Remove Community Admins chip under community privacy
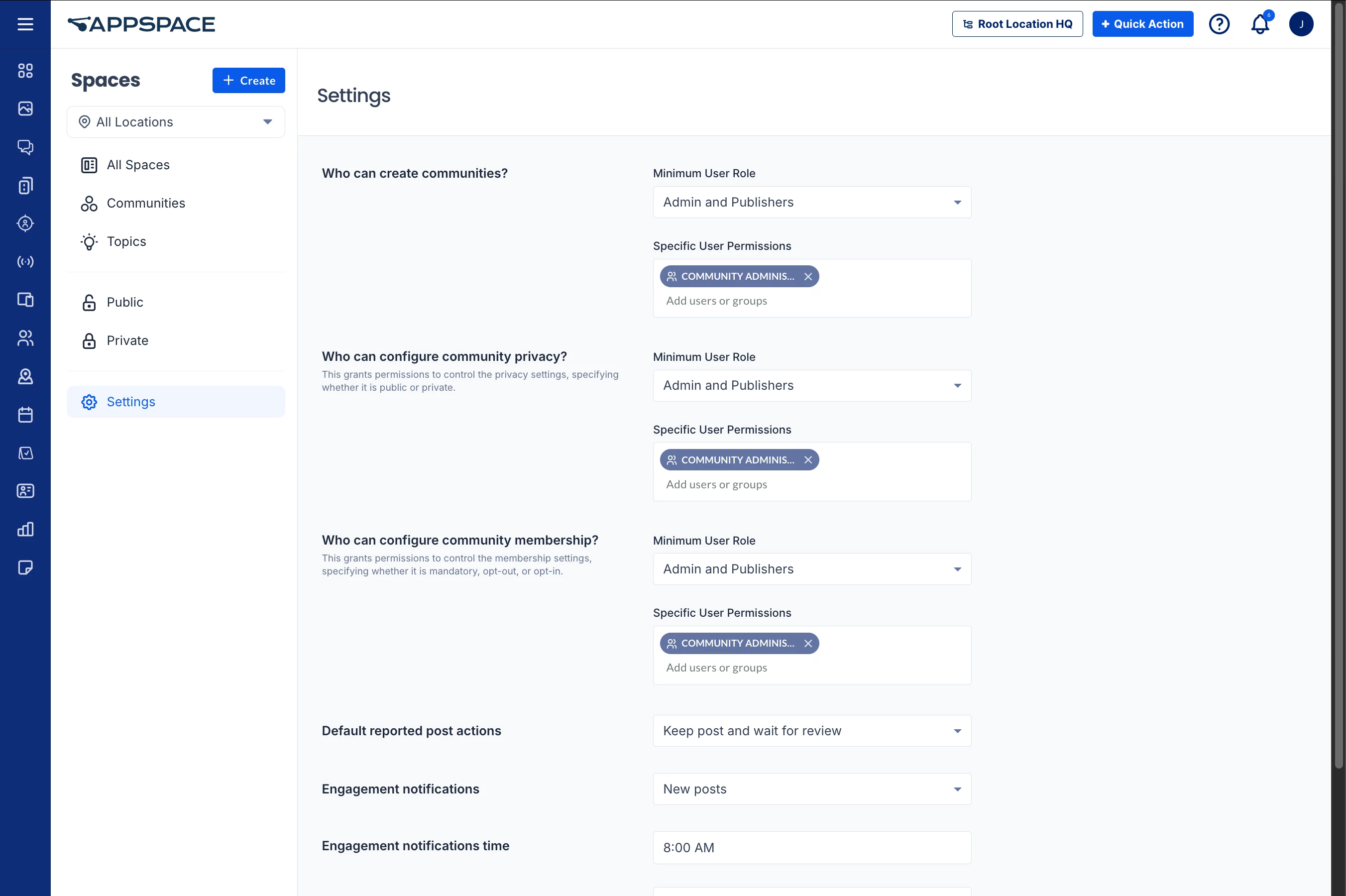This screenshot has width=1346, height=896. 808,460
